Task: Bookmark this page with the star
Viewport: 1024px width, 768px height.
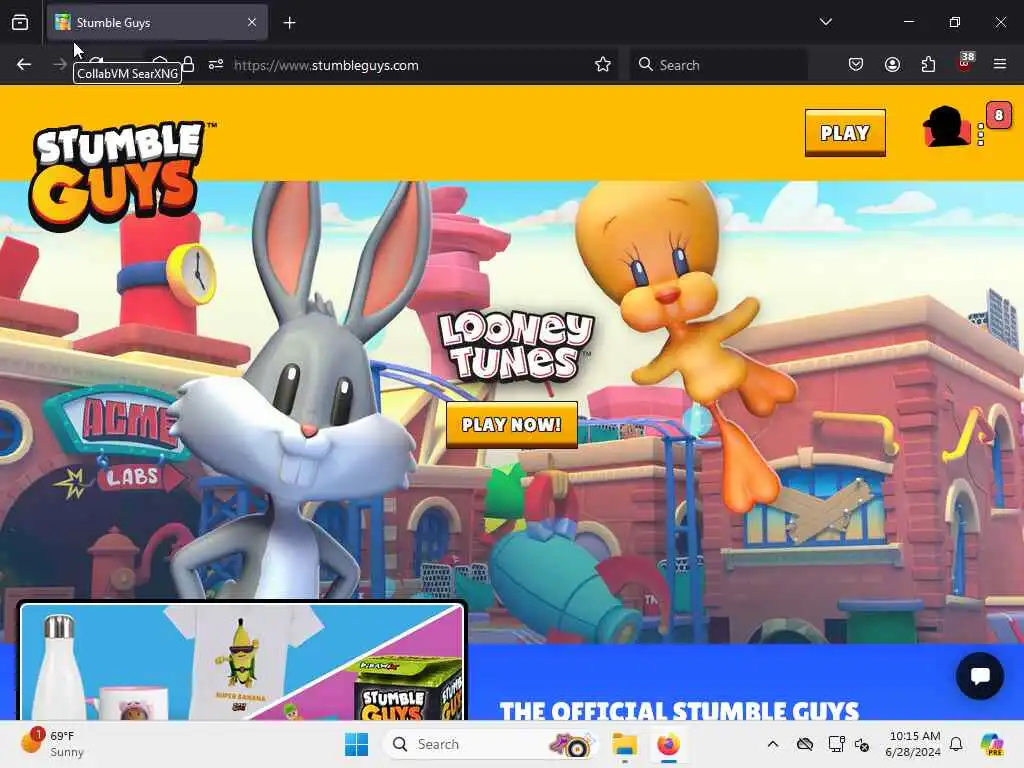Action: pos(603,65)
